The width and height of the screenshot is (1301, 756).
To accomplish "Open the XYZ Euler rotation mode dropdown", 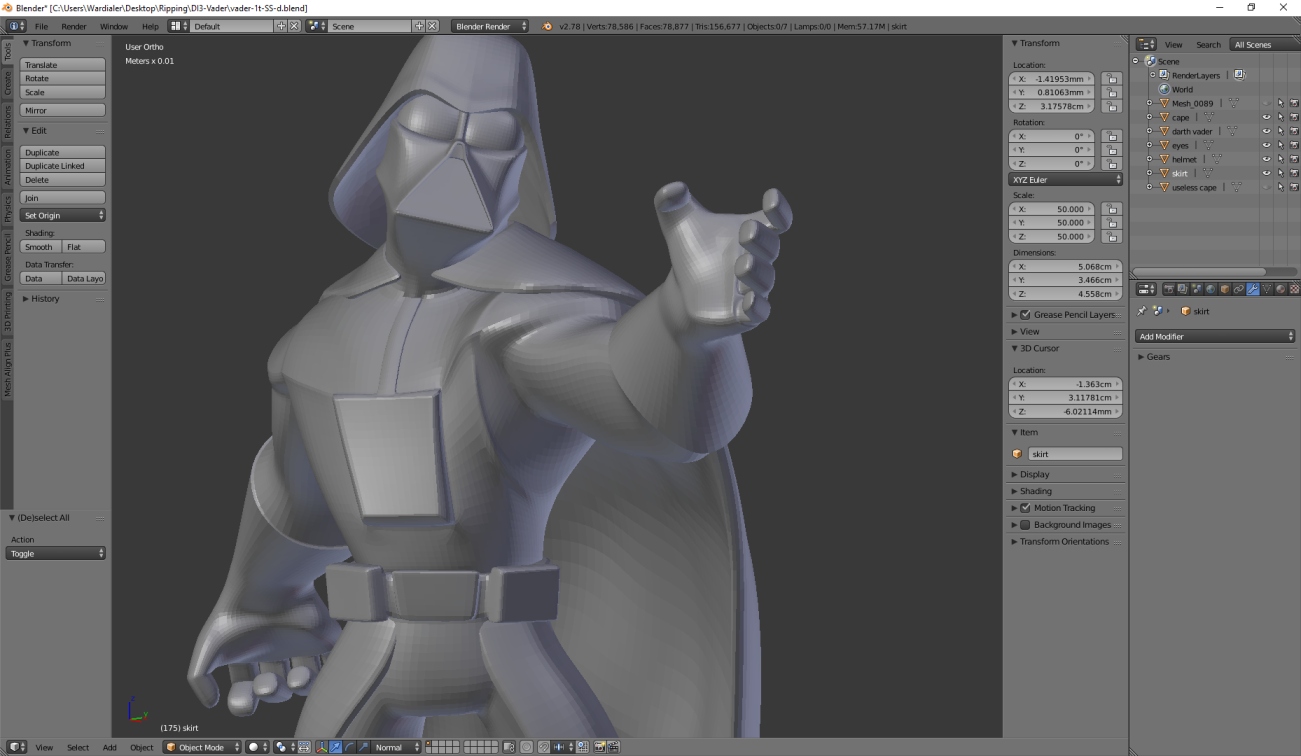I will 1065,180.
